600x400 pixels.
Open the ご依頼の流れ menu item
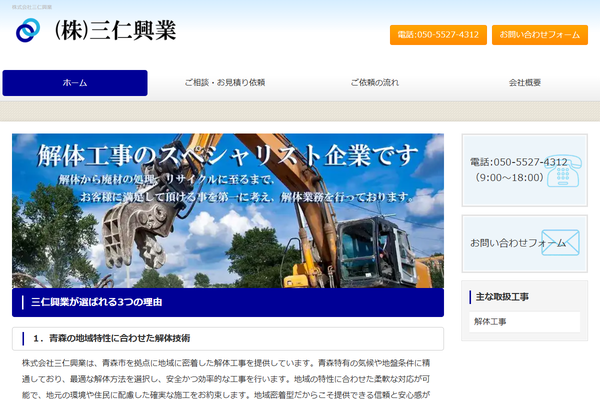pyautogui.click(x=375, y=83)
